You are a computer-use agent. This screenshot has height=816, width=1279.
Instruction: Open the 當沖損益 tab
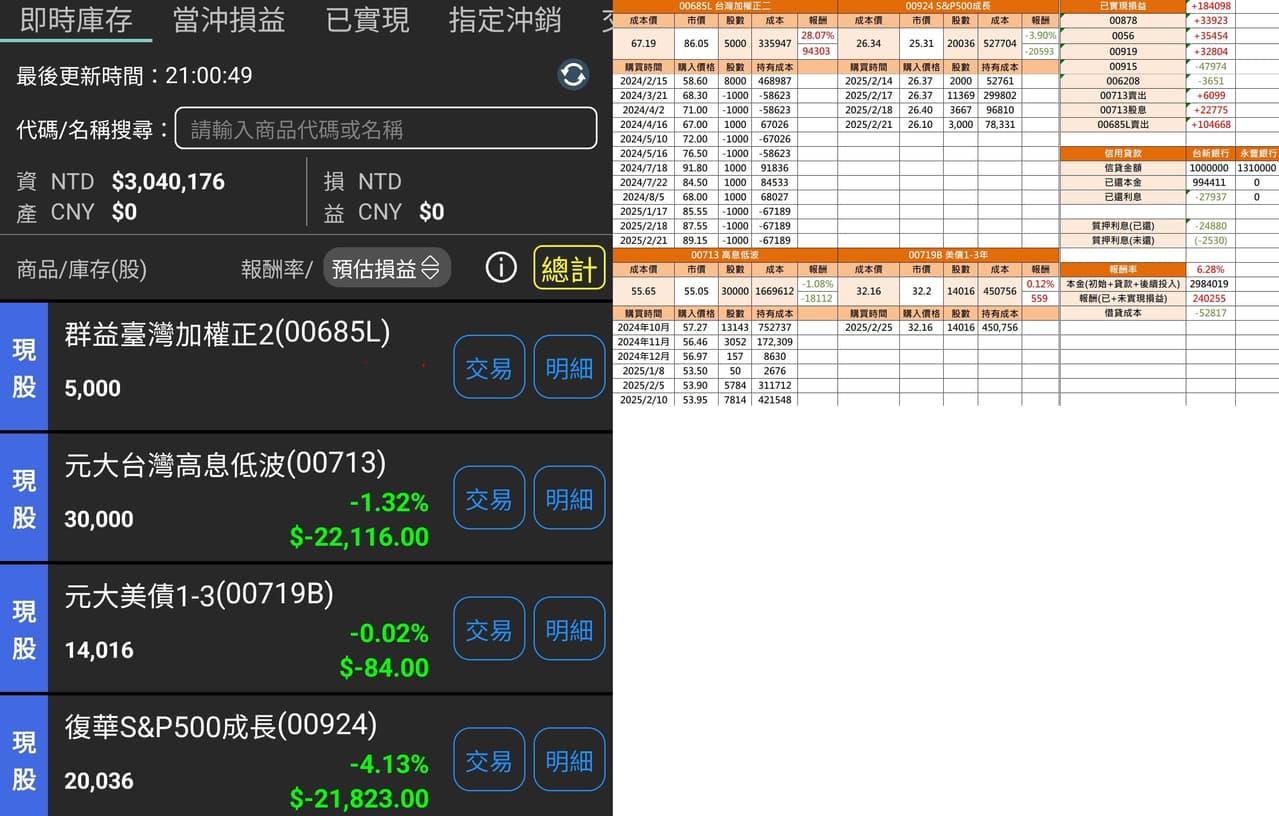click(229, 20)
